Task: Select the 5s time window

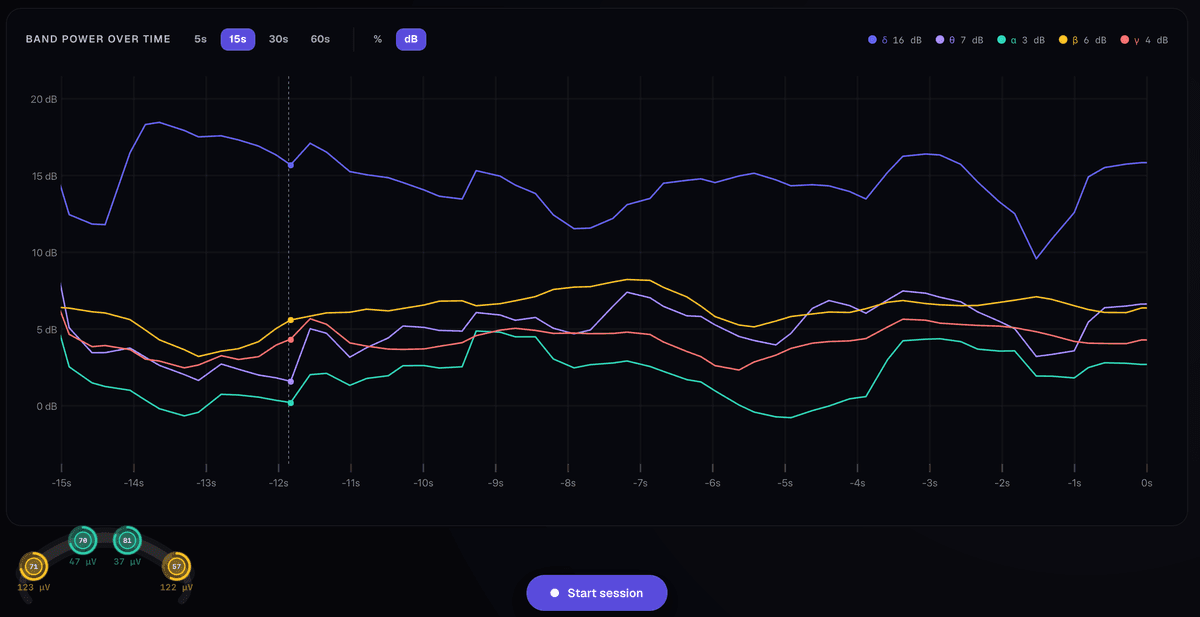Action: coord(201,39)
